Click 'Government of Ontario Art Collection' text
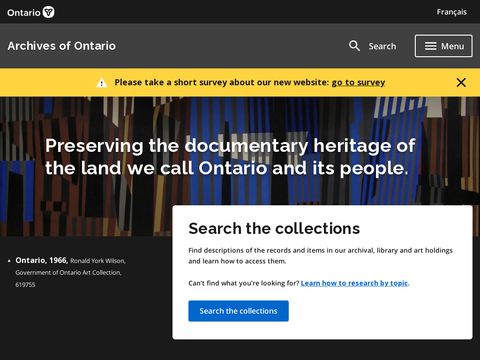This screenshot has width=480, height=360. (68, 272)
